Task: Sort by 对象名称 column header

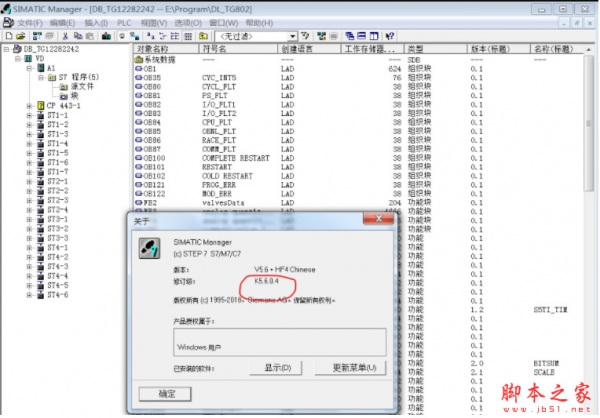Action: tap(166, 49)
